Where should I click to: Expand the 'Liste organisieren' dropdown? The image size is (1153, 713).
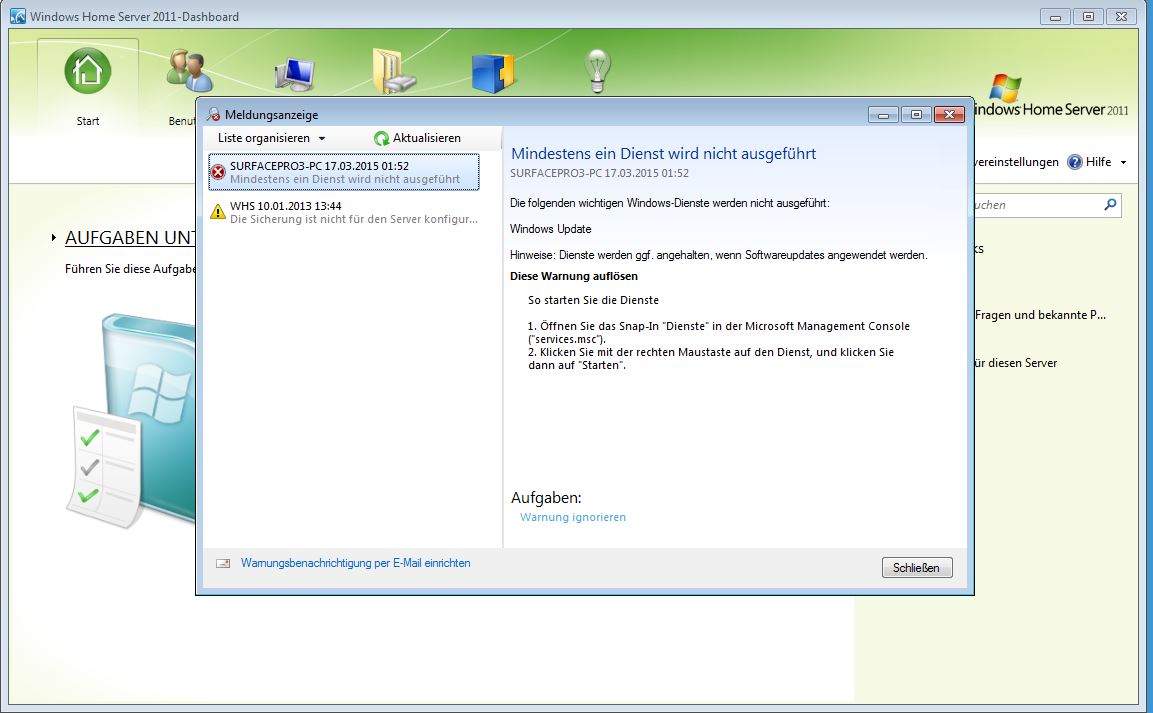(x=271, y=138)
